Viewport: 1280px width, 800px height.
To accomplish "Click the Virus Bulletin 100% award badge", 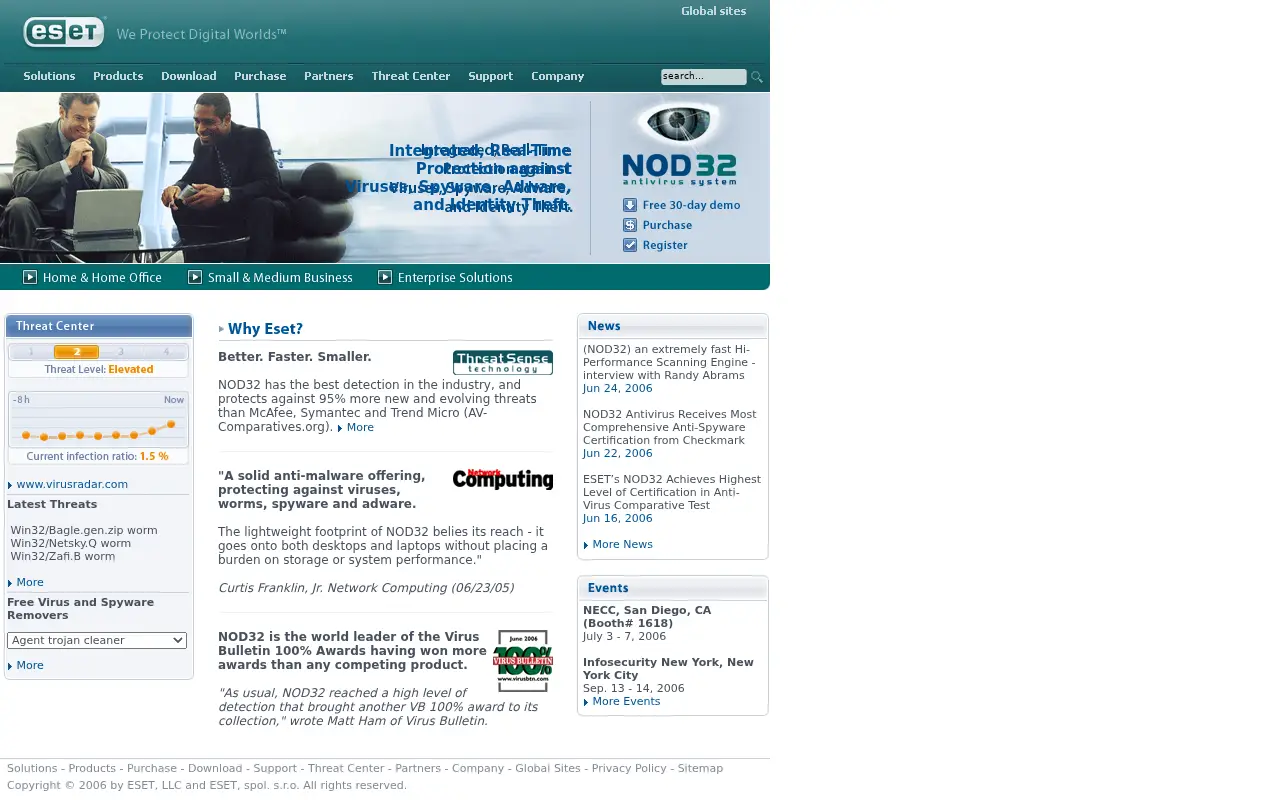I will 522,661.
